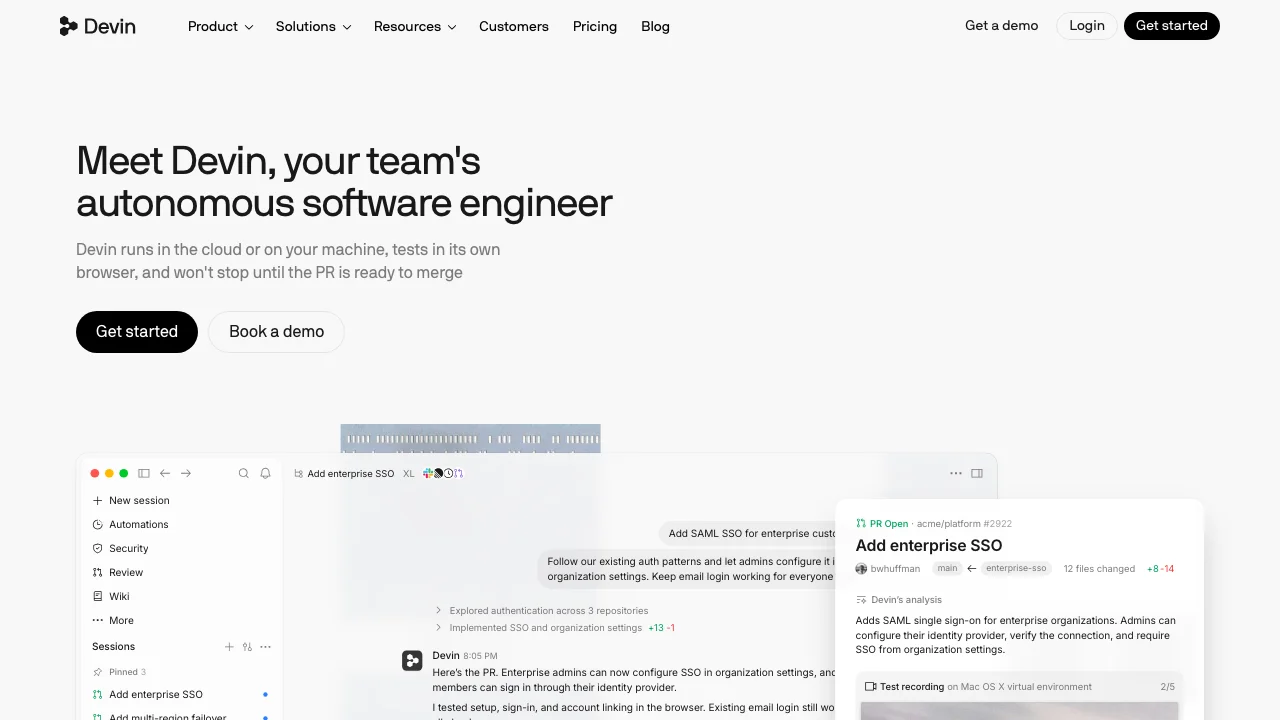Expand the 'Explored authentication across 3 repositories' step
The width and height of the screenshot is (1280, 720).
541,610
